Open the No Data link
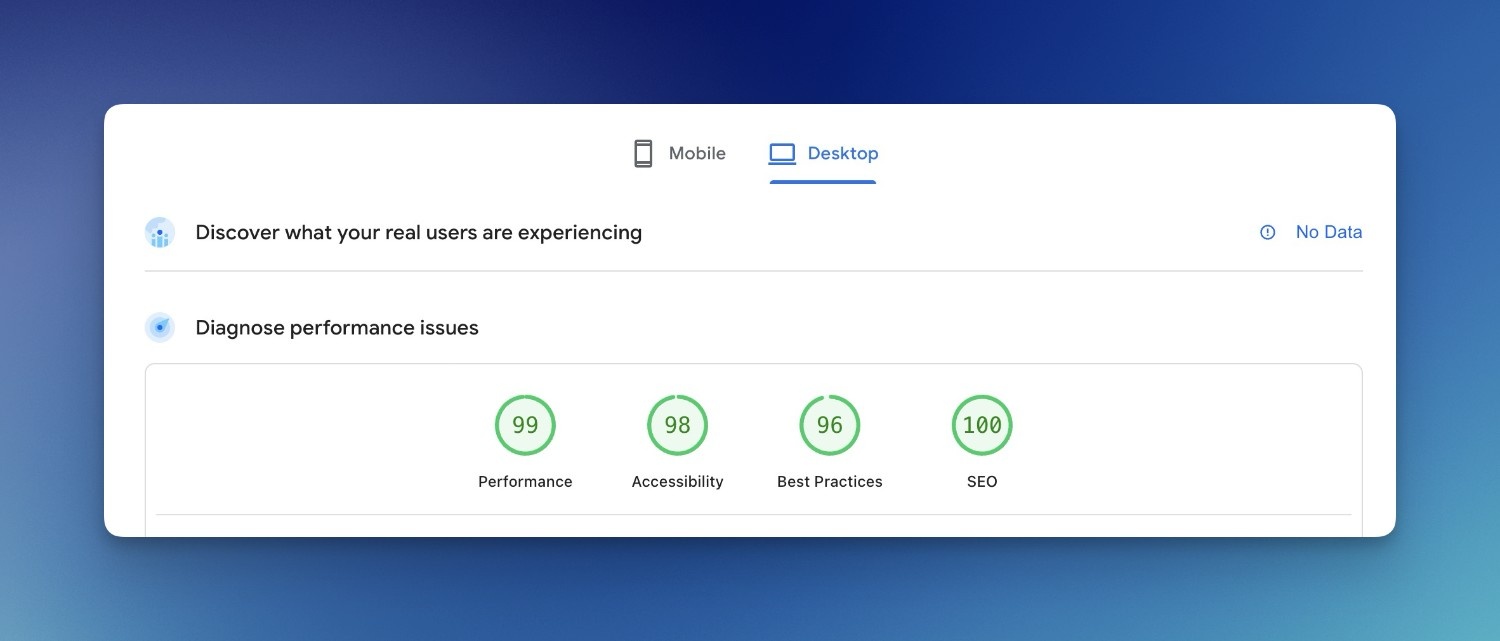The height and width of the screenshot is (641, 1500). coord(1329,231)
